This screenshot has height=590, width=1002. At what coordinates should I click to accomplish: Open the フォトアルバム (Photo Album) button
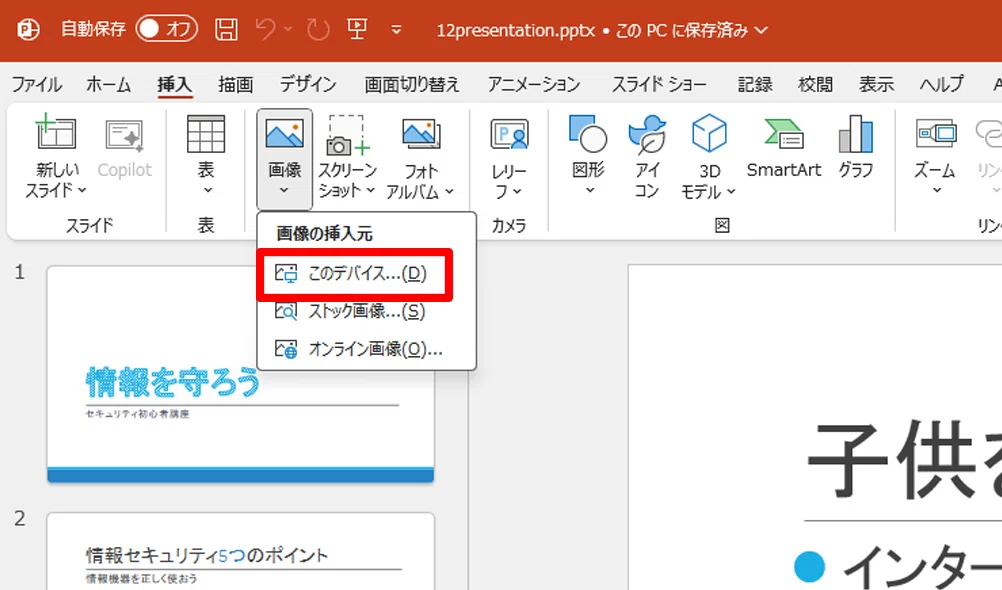pos(420,157)
